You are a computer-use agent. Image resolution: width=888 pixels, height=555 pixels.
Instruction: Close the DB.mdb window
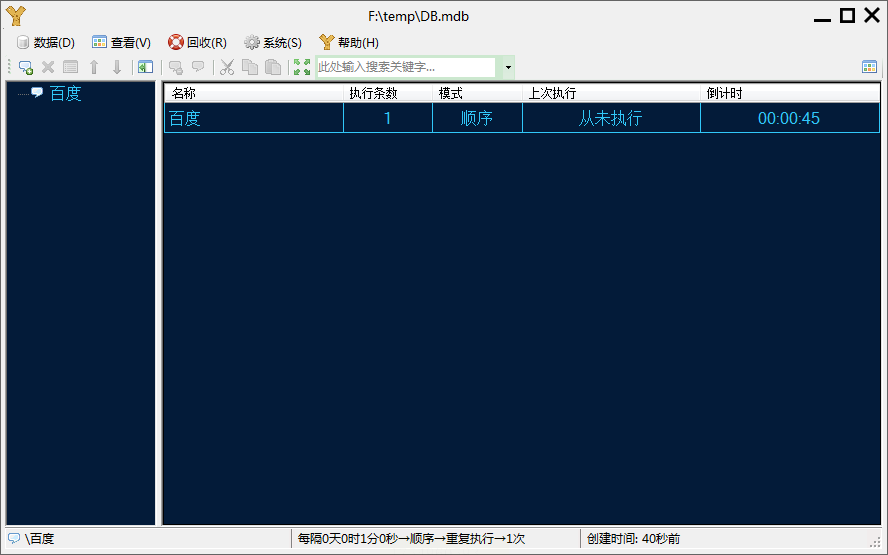(x=872, y=16)
